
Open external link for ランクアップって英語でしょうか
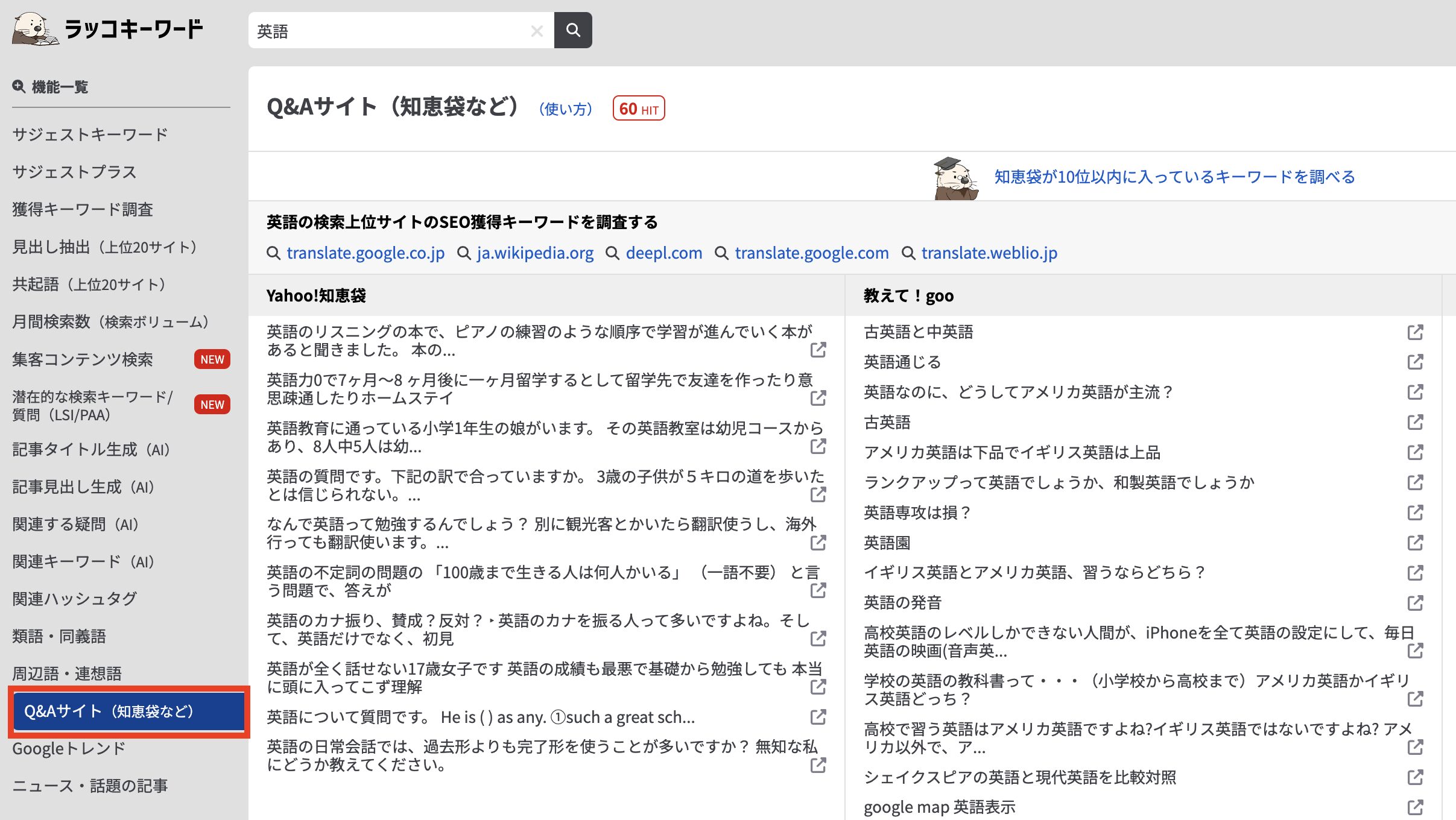(1415, 482)
